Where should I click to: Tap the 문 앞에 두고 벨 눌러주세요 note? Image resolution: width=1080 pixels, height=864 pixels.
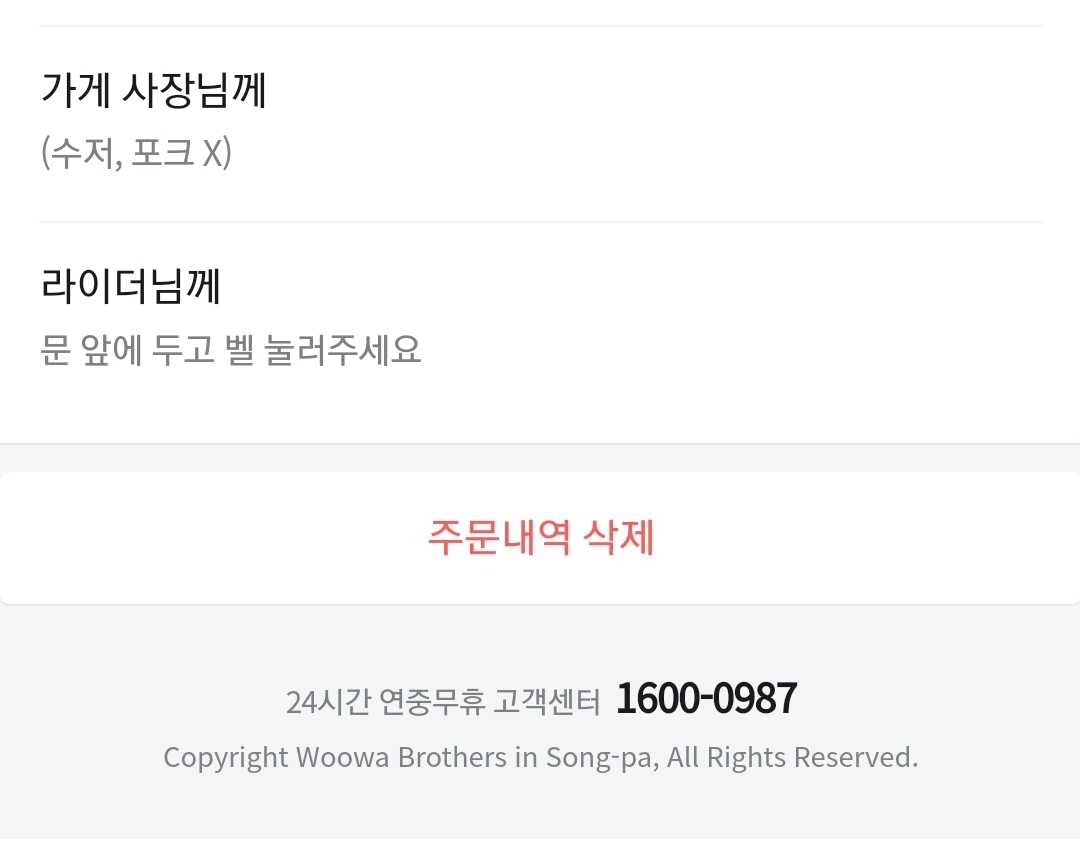(x=231, y=350)
